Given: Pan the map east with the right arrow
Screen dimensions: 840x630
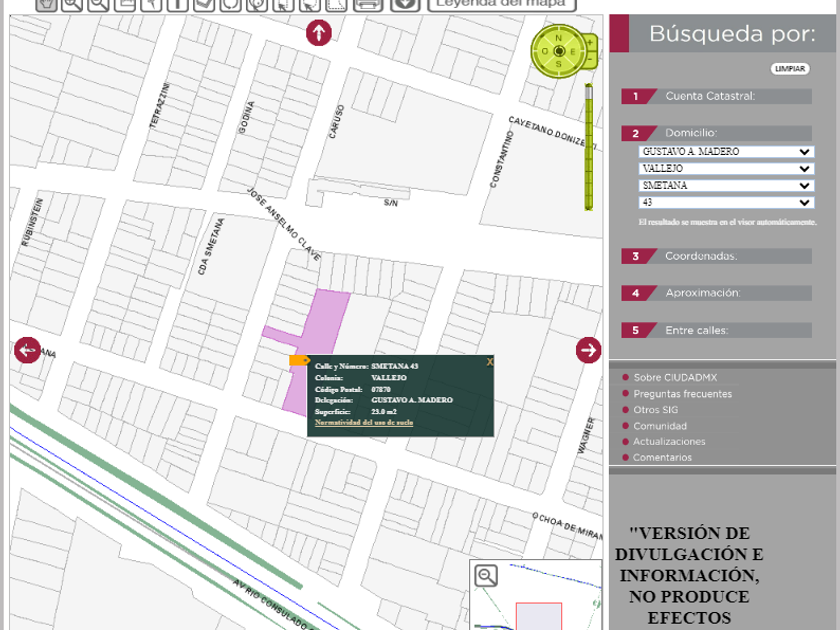Looking at the screenshot, I should coord(588,350).
